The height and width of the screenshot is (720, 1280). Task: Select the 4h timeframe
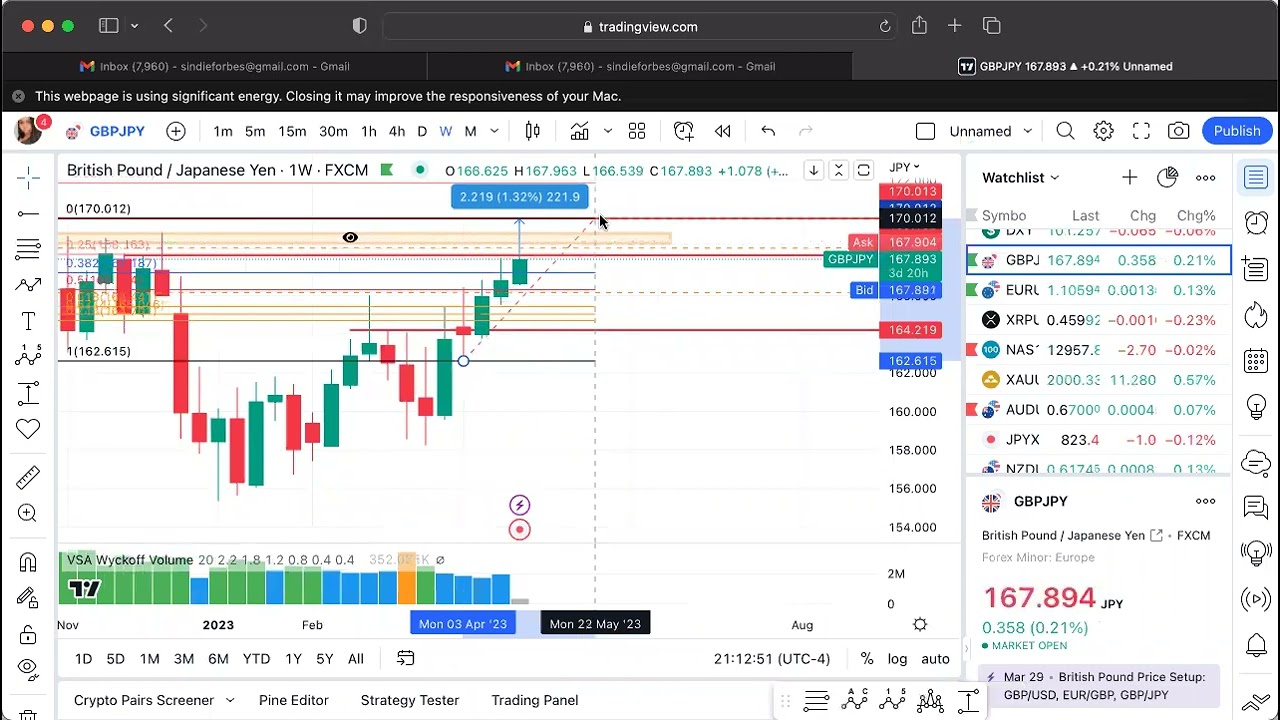point(397,131)
